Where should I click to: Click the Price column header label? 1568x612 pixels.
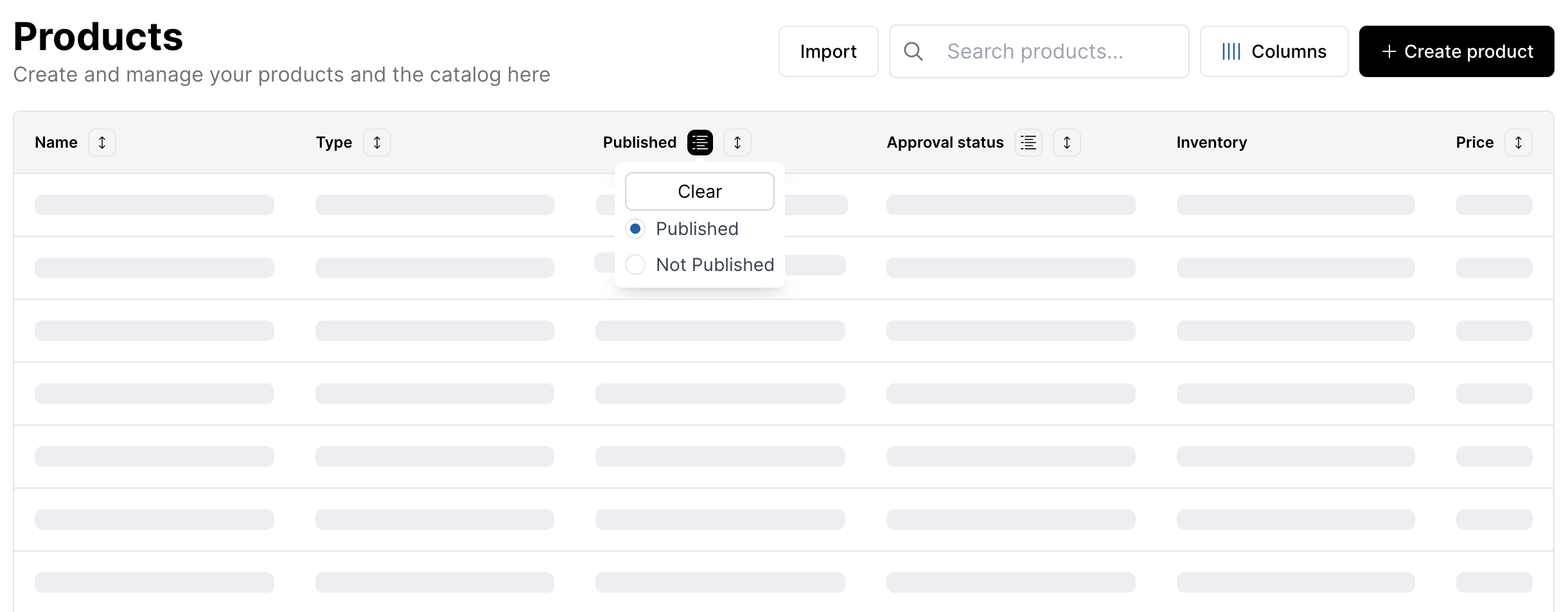point(1474,143)
